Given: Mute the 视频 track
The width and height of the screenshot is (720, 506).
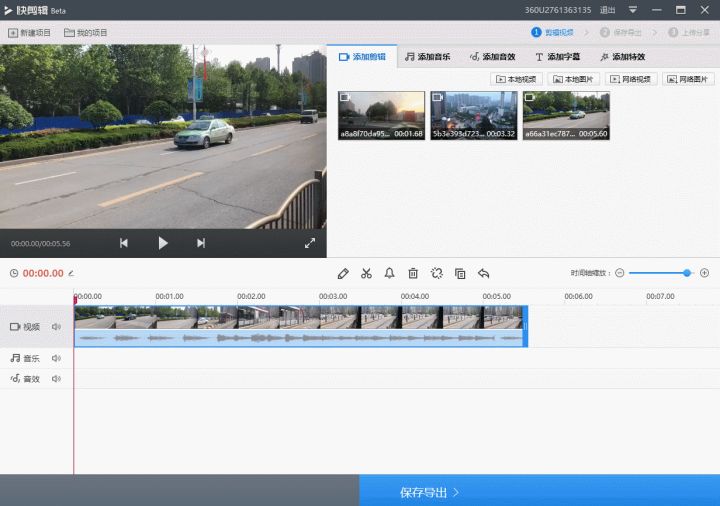Looking at the screenshot, I should [57, 327].
